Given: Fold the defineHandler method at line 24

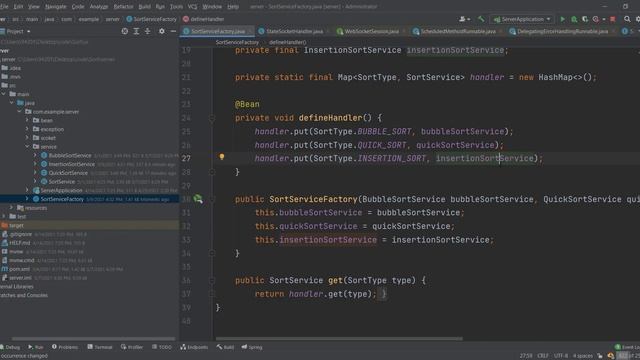Looking at the screenshot, I should [x=211, y=118].
